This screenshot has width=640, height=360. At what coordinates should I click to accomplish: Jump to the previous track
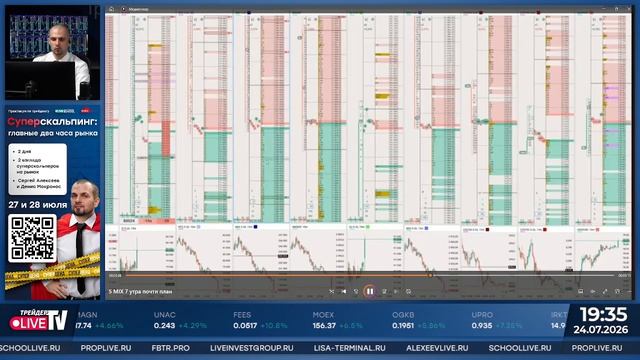pyautogui.click(x=344, y=291)
